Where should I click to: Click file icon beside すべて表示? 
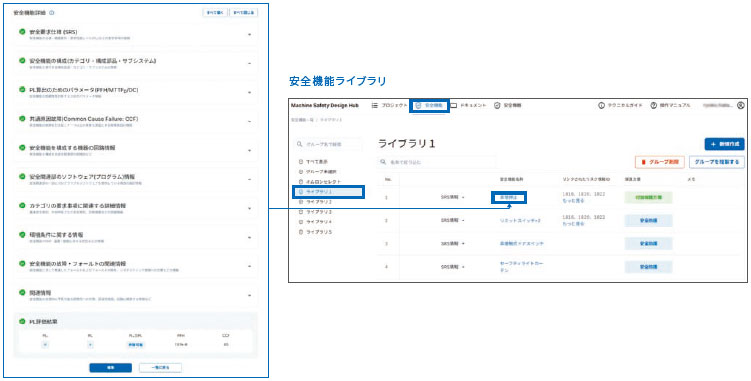(x=301, y=162)
